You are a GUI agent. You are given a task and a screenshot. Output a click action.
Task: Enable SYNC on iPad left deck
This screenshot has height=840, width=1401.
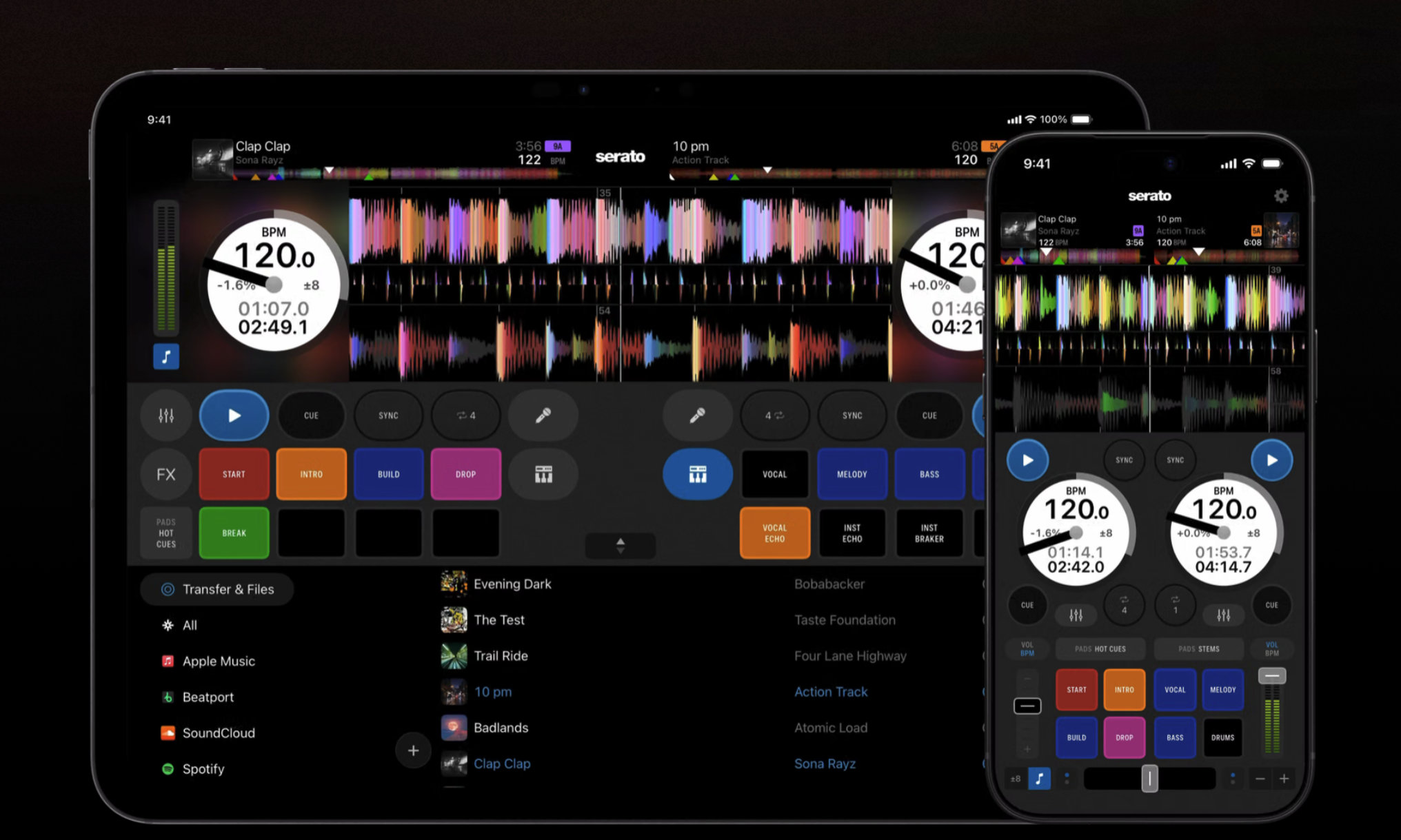[x=389, y=416]
